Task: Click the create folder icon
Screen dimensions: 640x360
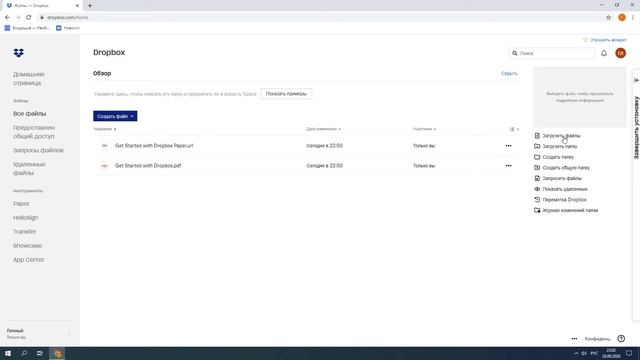Action: pyautogui.click(x=537, y=157)
